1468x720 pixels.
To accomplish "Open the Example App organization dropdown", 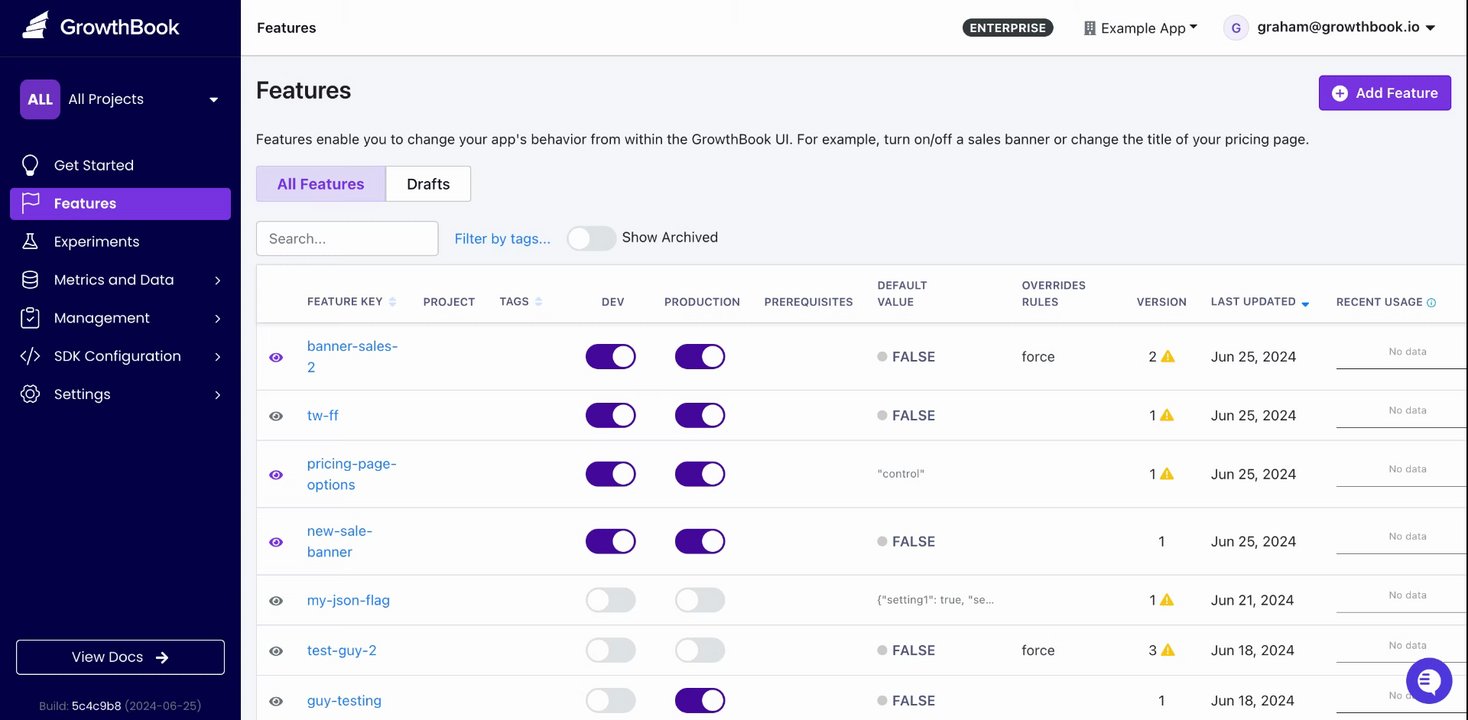I will (x=1141, y=28).
